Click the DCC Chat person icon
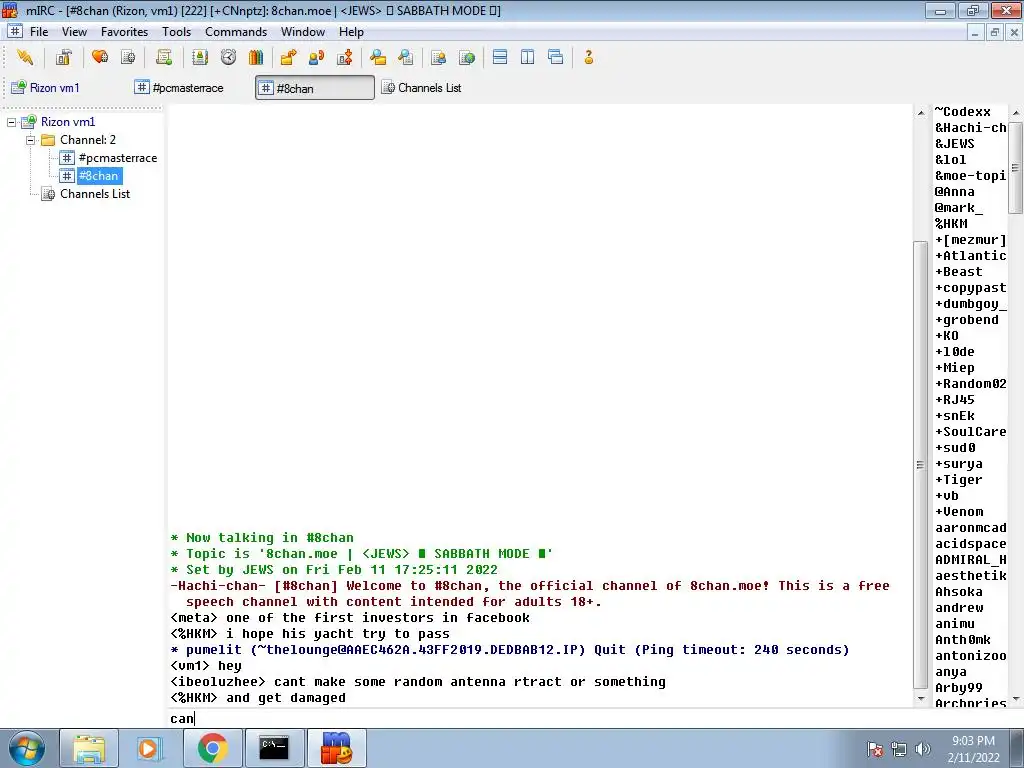This screenshot has width=1024, height=768. tap(317, 57)
